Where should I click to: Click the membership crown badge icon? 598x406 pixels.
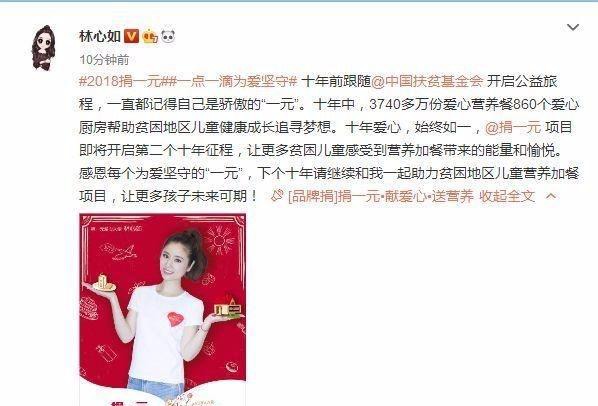[x=150, y=36]
